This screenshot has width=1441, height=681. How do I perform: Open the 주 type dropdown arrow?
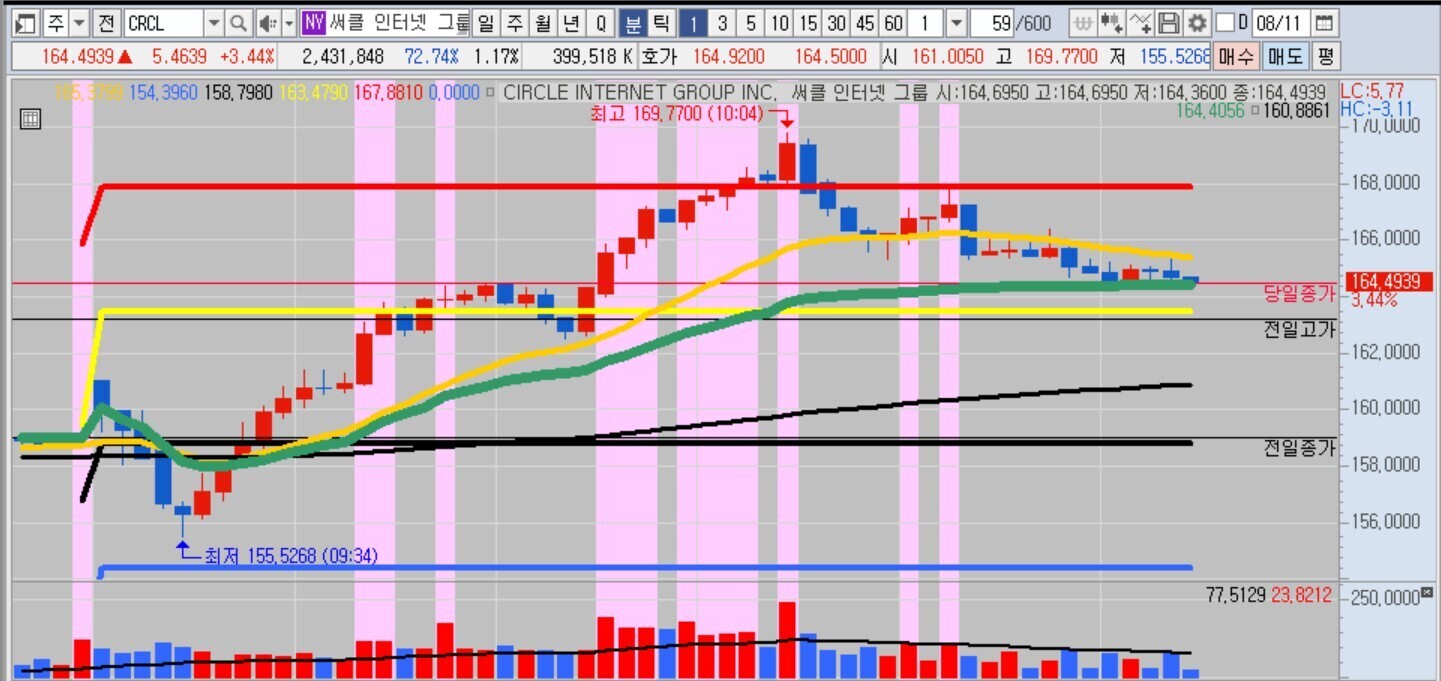80,22
